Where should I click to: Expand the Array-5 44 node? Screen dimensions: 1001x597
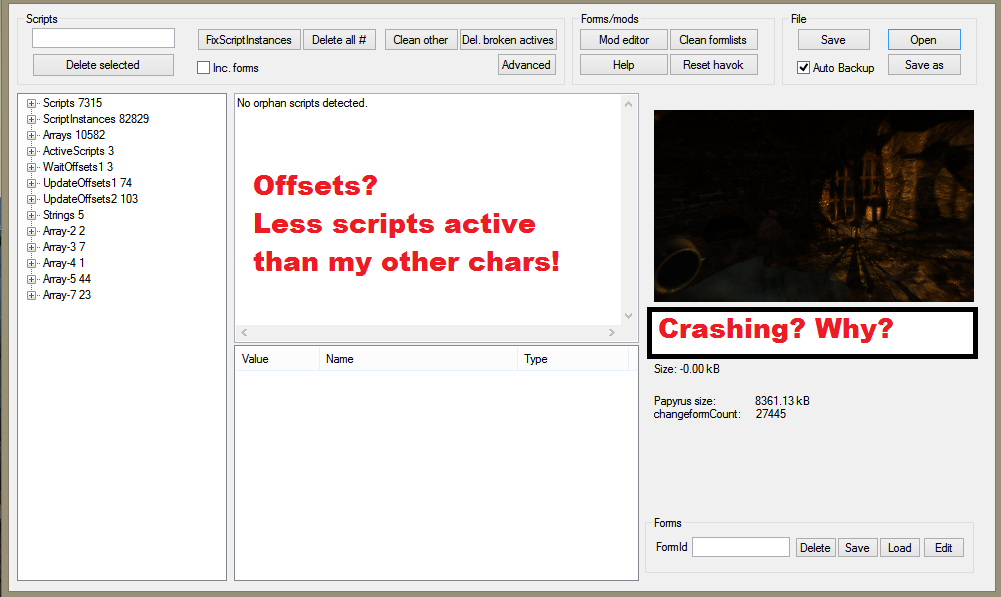pyautogui.click(x=31, y=279)
